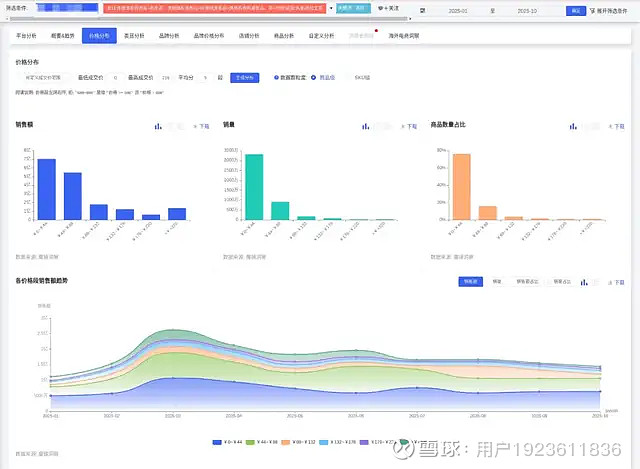The image size is (640, 469).
Task: Open the 海外电商洞察 tab
Action: point(404,36)
